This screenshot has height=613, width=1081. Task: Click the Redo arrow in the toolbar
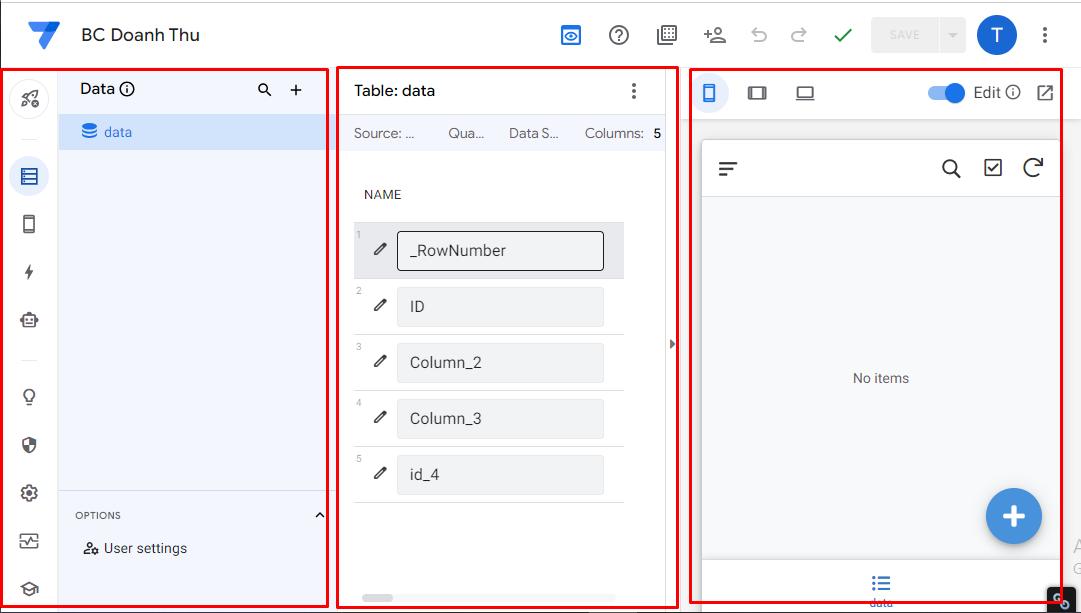[x=798, y=34]
